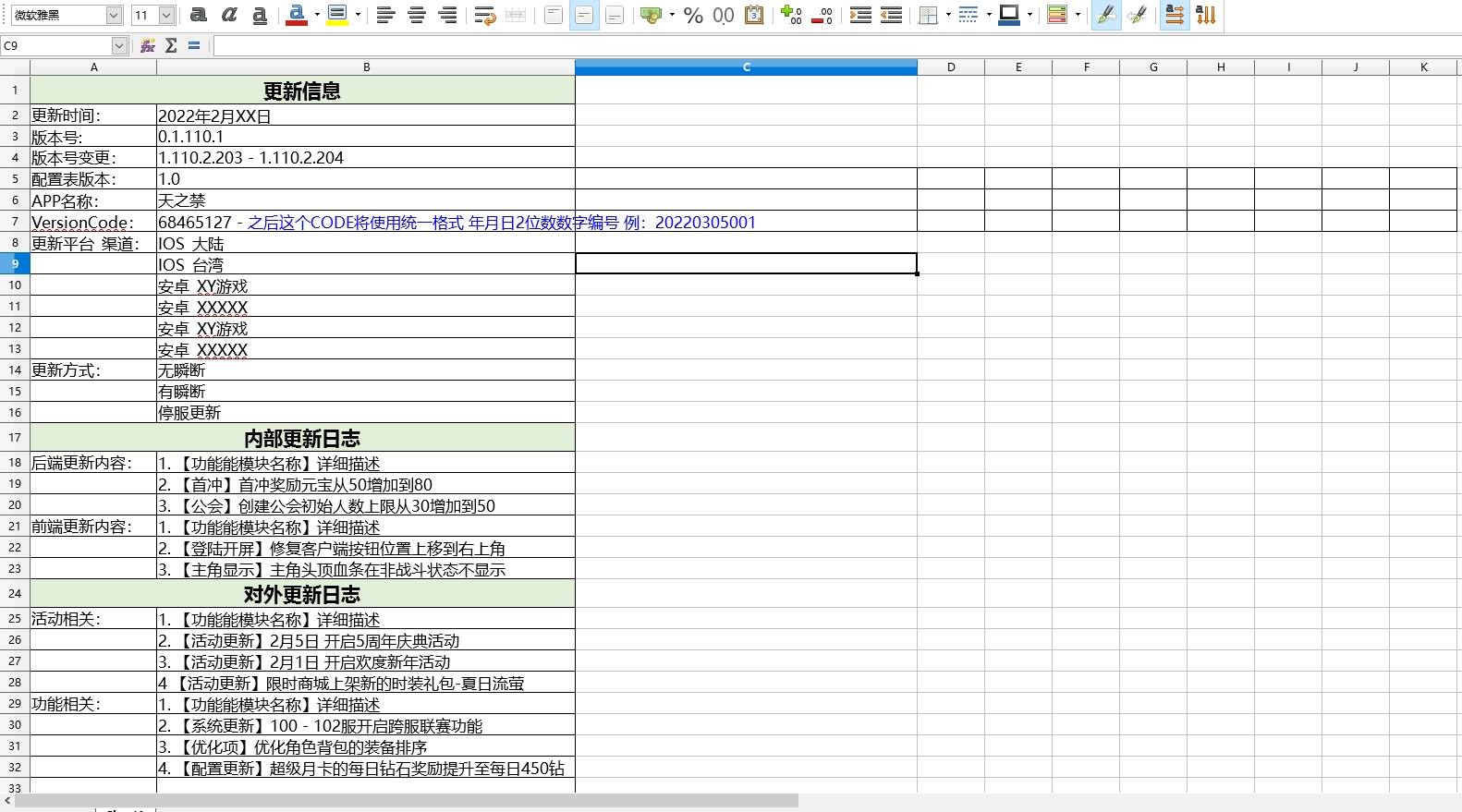Click the cell borders icon
The height and width of the screenshot is (812, 1462).
(928, 15)
